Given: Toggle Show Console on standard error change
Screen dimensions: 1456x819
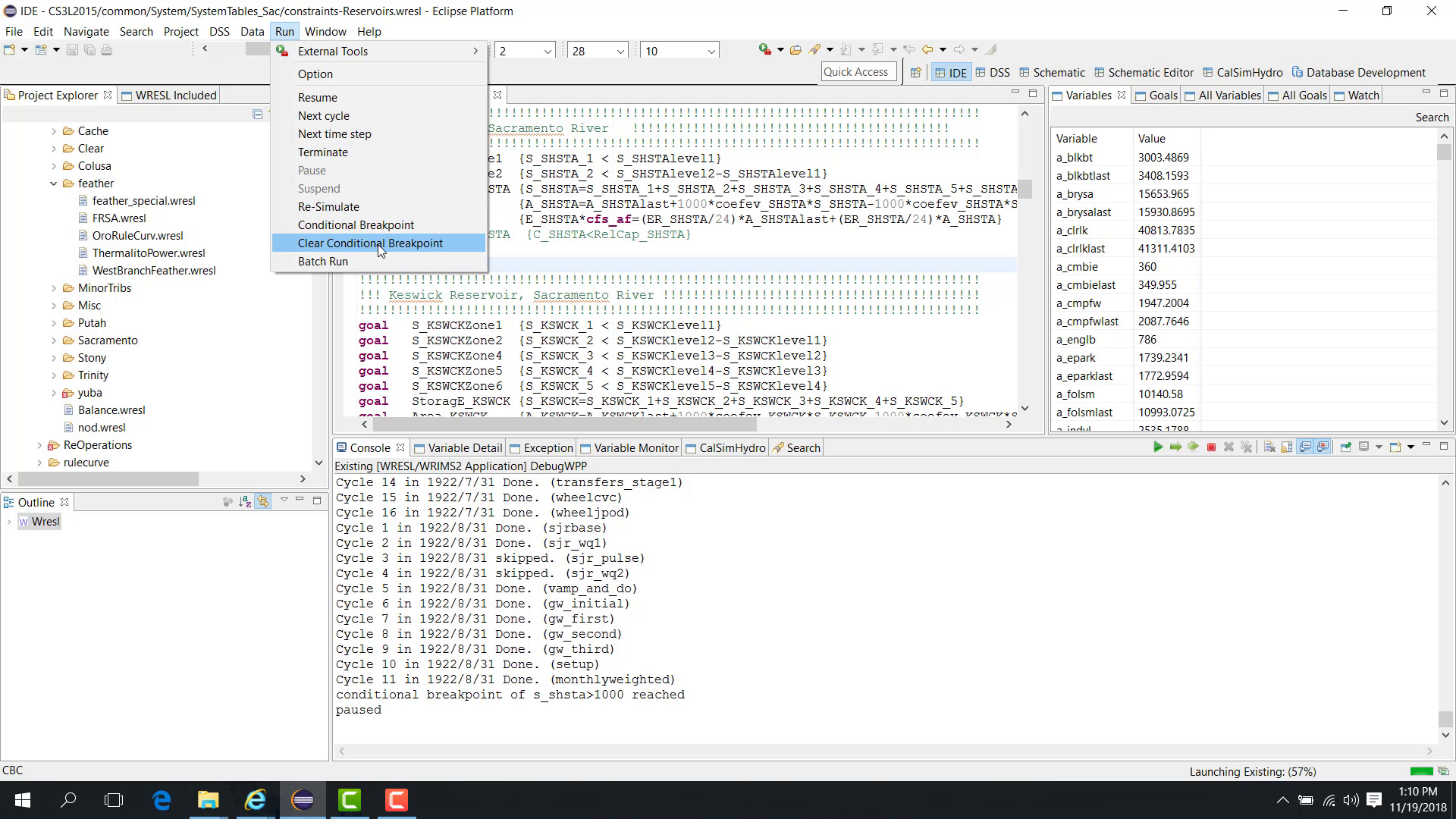Looking at the screenshot, I should (1323, 447).
